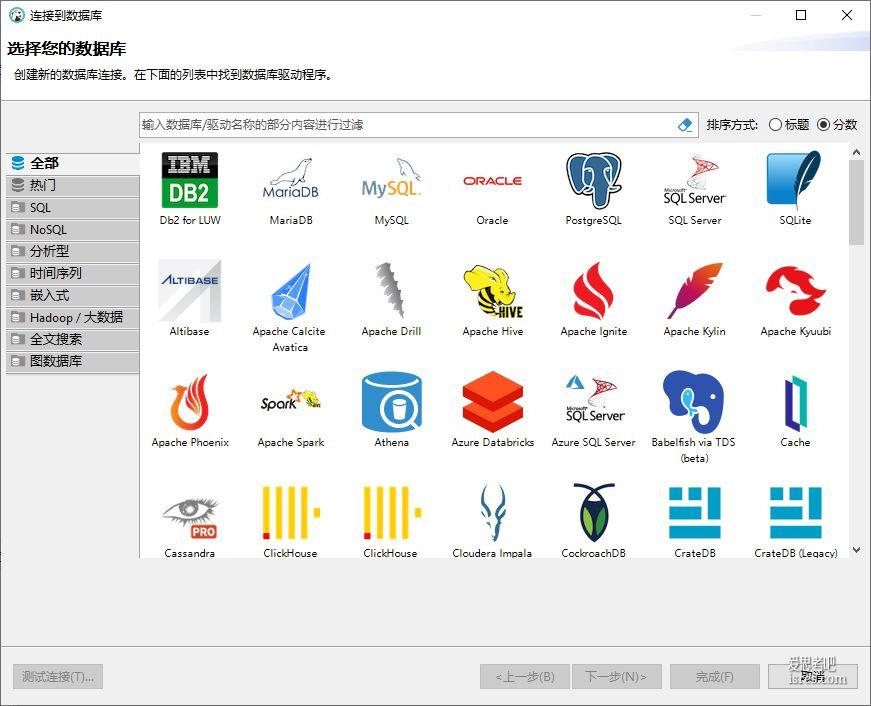The width and height of the screenshot is (871, 706).
Task: Switch to the 热门 category
Action: click(73, 186)
